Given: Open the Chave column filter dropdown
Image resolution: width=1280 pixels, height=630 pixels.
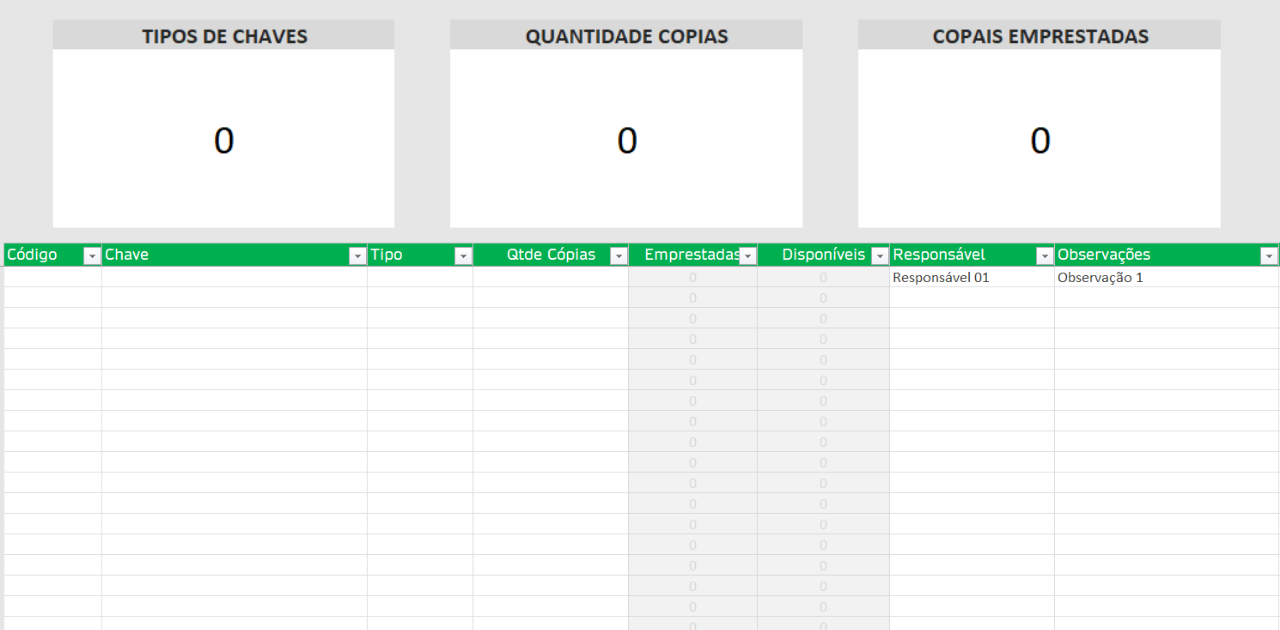Looking at the screenshot, I should [357, 256].
